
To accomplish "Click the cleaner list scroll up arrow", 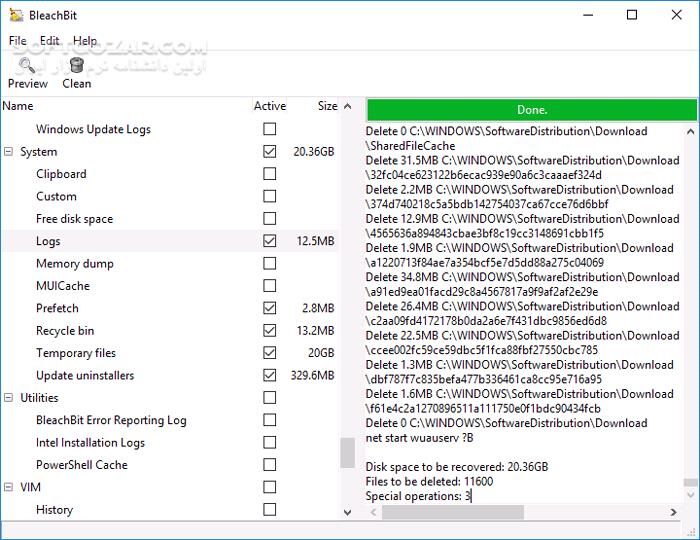I will [x=348, y=106].
